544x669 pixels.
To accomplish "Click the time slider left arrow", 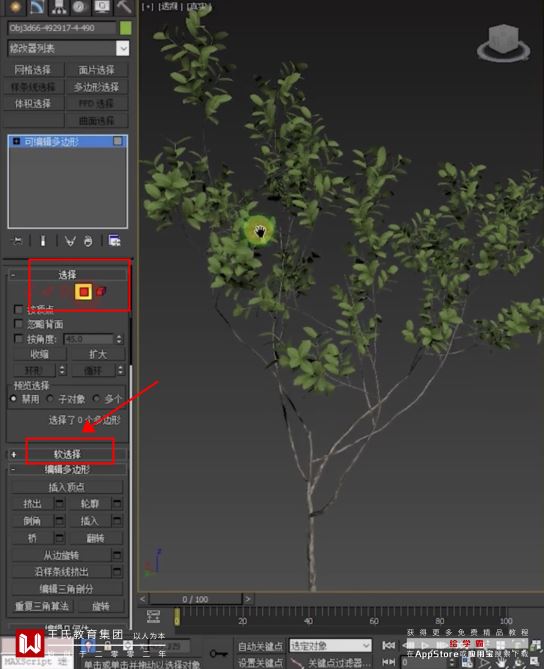I will [143, 599].
